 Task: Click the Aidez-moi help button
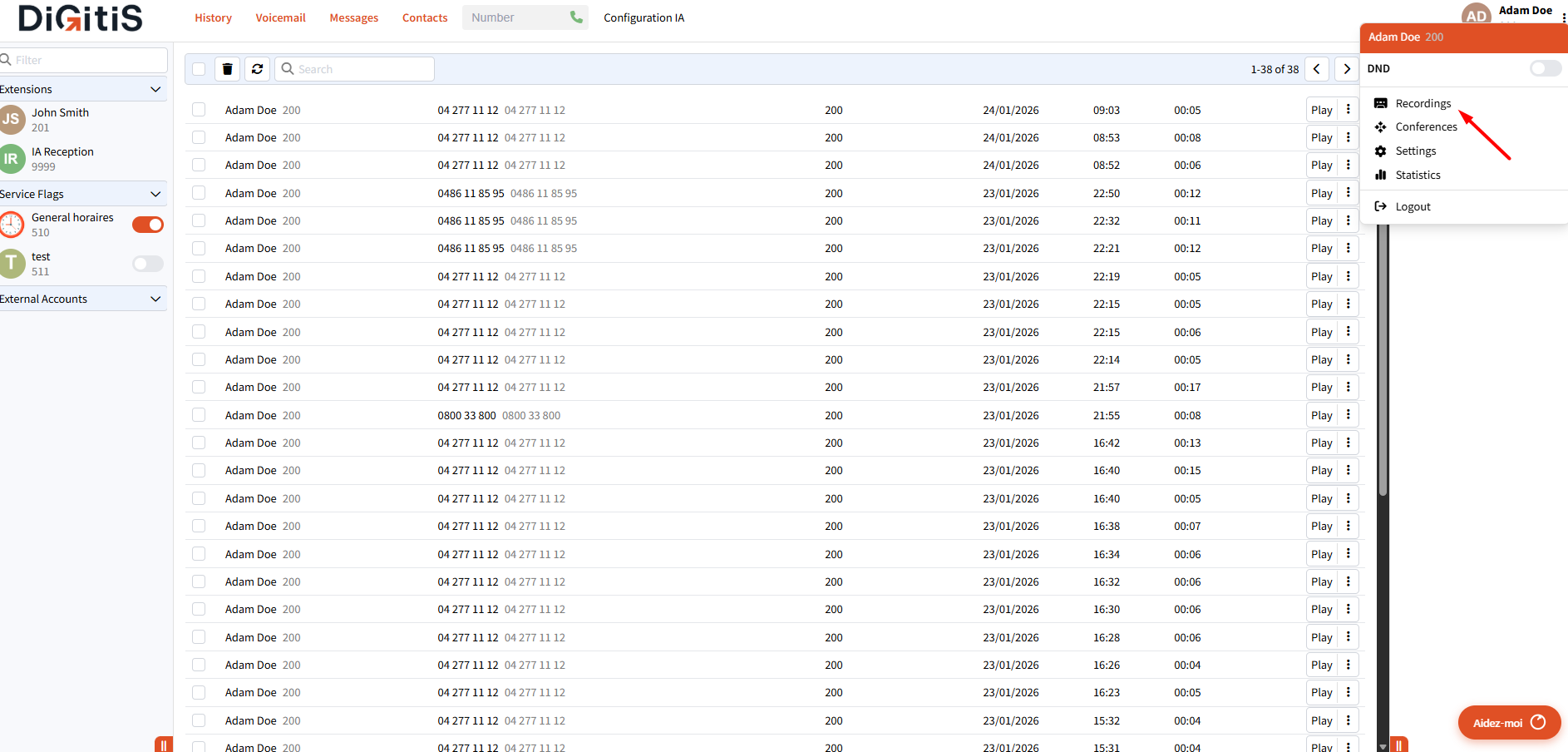(x=1508, y=723)
